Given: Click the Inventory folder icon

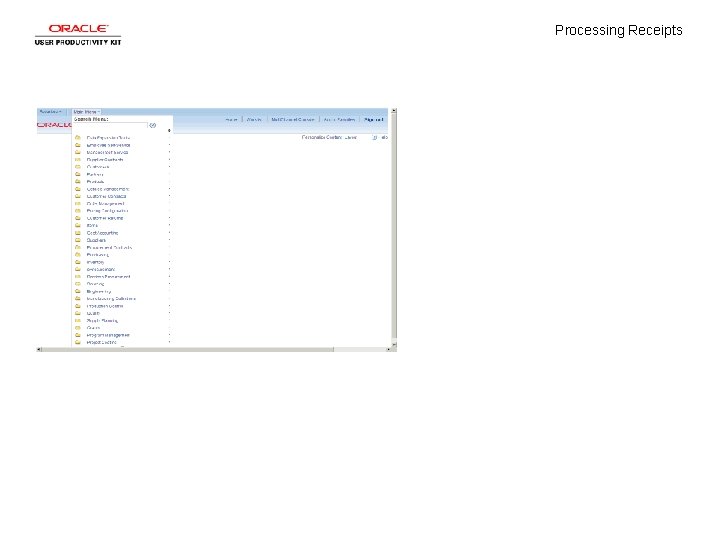Looking at the screenshot, I should [78, 262].
